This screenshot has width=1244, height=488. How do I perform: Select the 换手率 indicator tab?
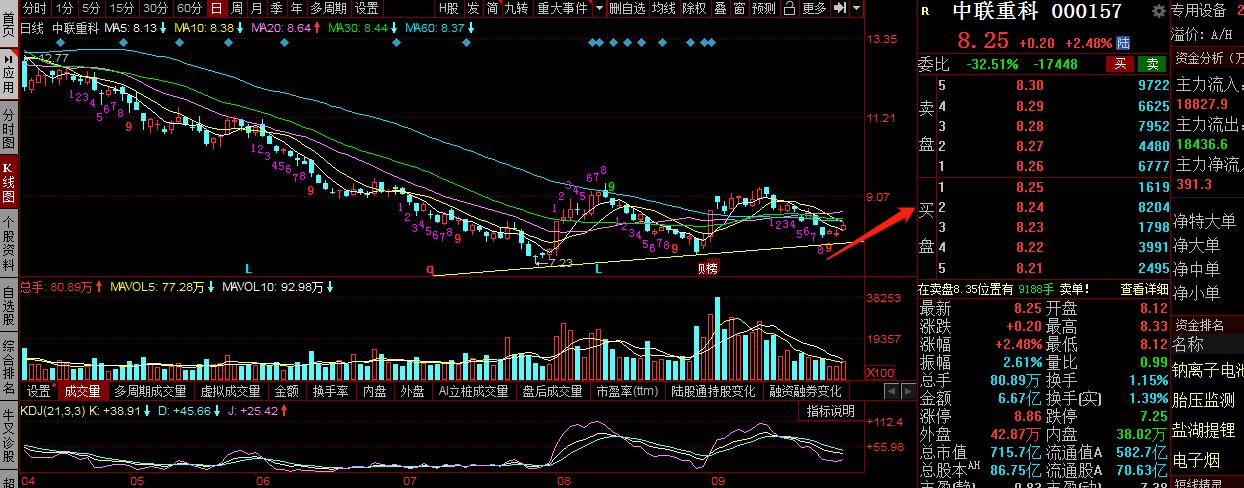(x=330, y=391)
